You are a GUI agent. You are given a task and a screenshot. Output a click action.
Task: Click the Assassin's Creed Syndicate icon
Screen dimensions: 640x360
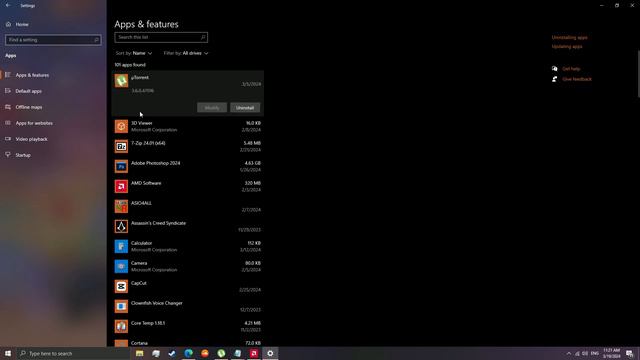pos(121,226)
